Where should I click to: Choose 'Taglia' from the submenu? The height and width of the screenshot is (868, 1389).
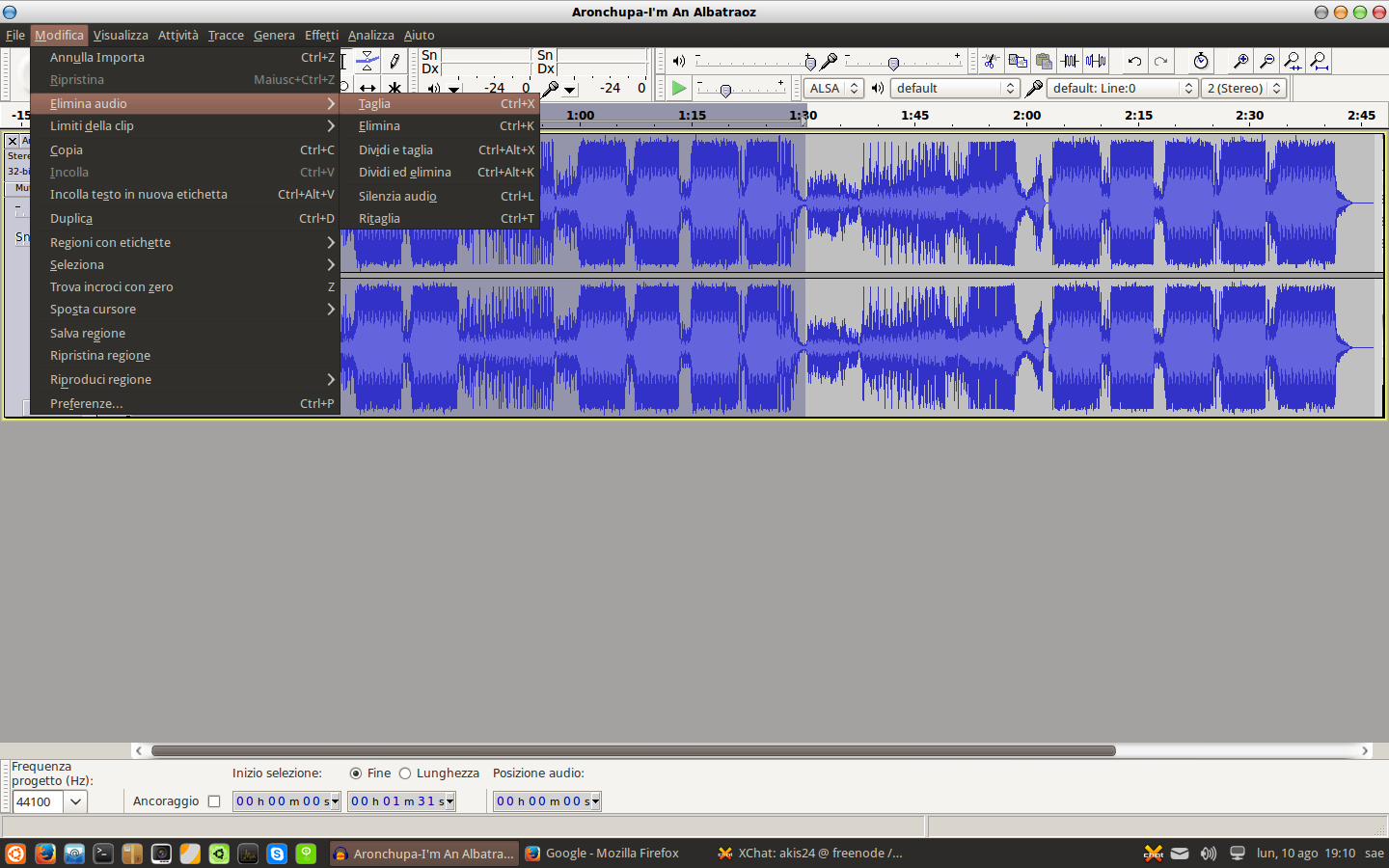pyautogui.click(x=441, y=104)
